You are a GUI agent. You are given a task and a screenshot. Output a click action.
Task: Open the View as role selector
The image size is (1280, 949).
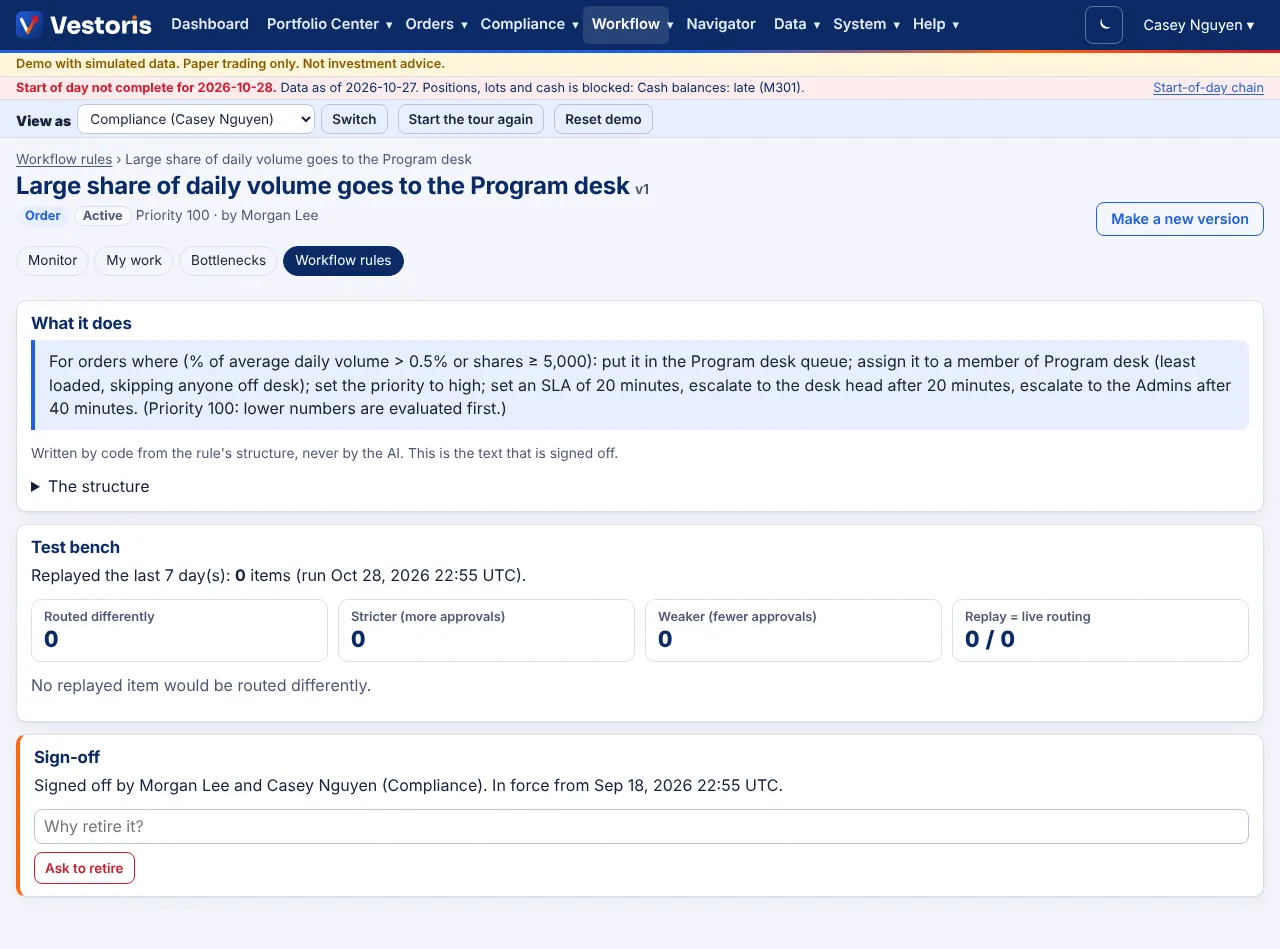(x=196, y=119)
